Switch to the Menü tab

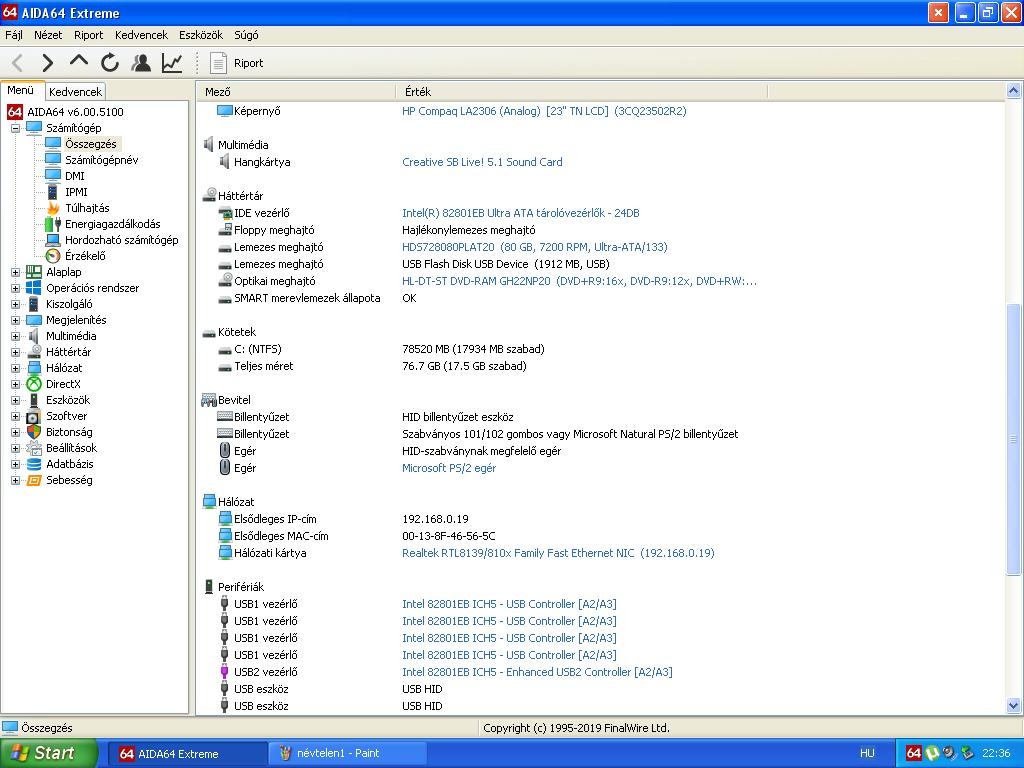[x=21, y=91]
